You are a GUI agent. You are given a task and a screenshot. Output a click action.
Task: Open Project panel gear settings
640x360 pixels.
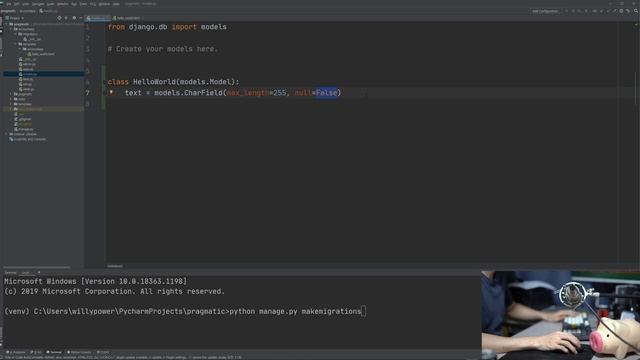[x=74, y=18]
